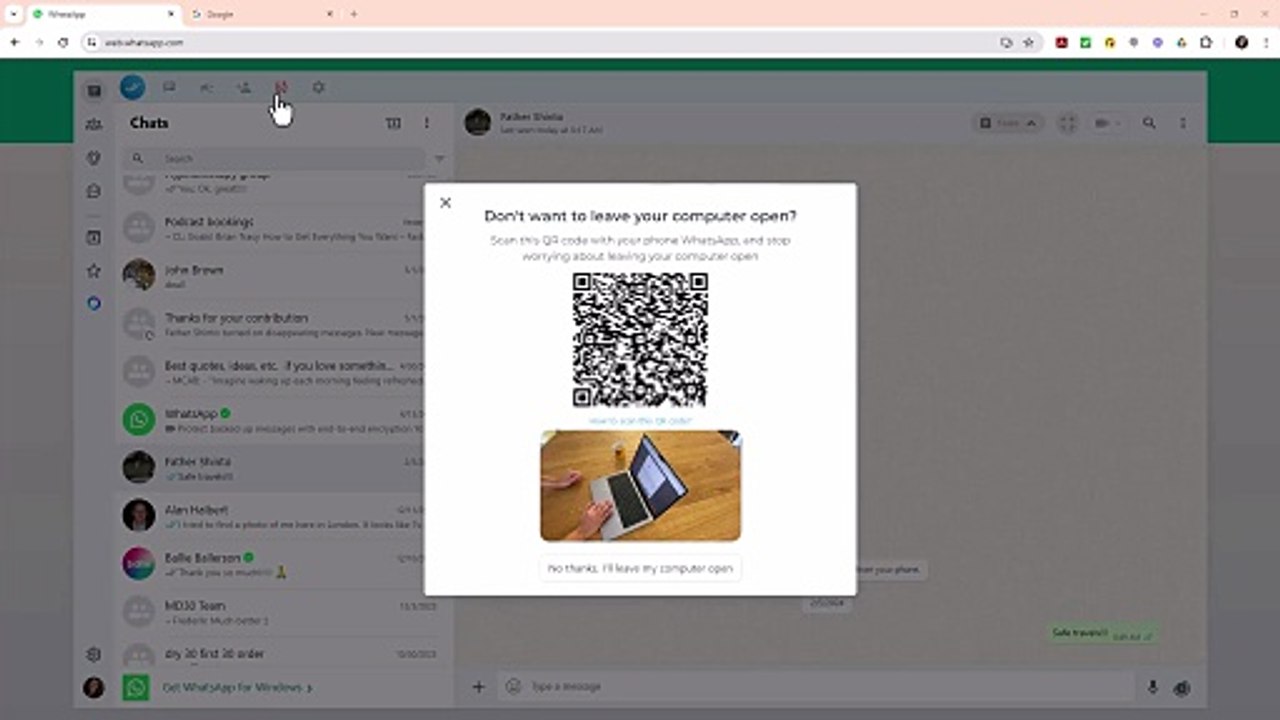1280x720 pixels.
Task: Click the red extension toolbar icon
Action: point(281,87)
